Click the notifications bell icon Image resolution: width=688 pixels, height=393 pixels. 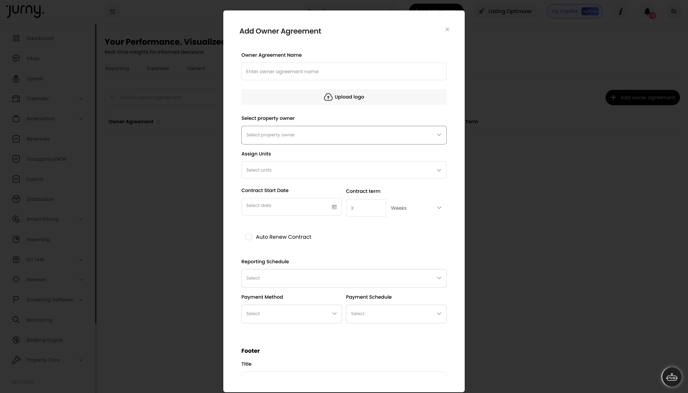pyautogui.click(x=647, y=11)
